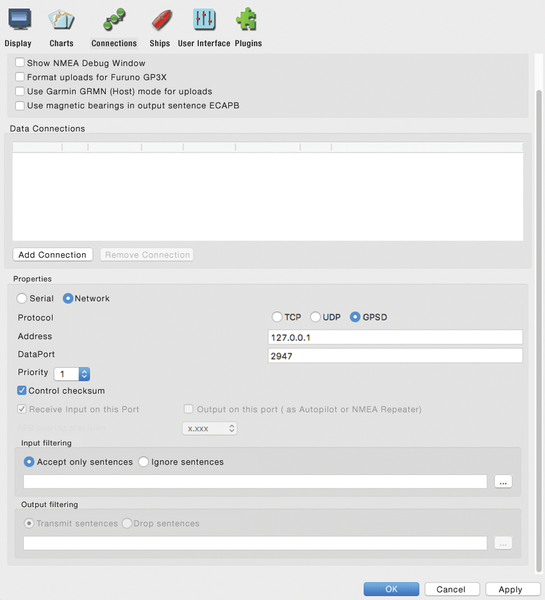Enable Show NMEA Debug Window checkbox

[x=20, y=62]
